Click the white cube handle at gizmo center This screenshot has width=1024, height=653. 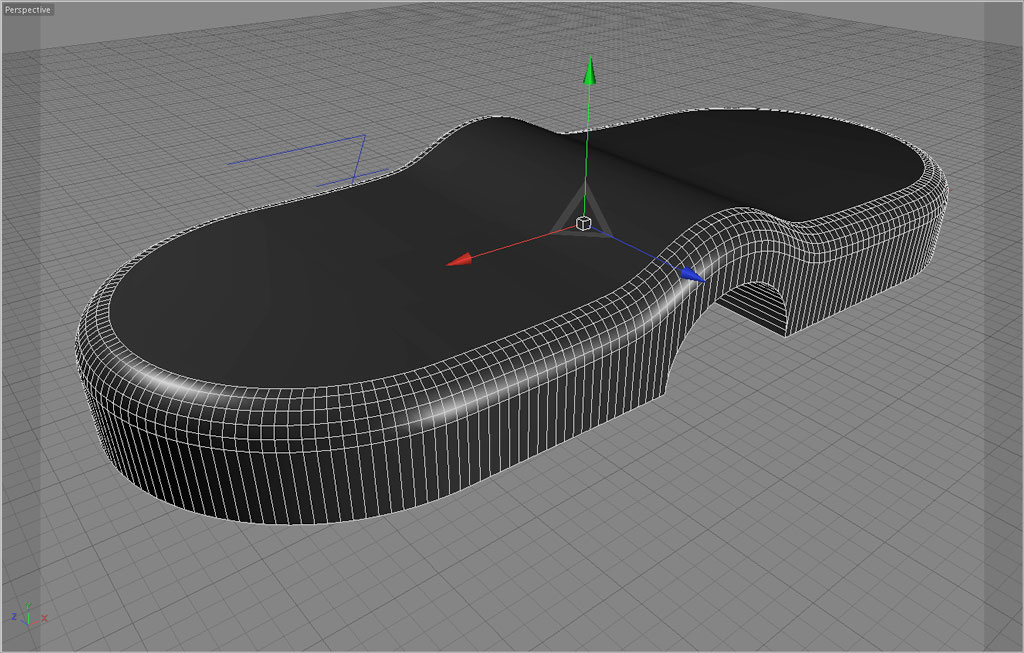click(585, 223)
